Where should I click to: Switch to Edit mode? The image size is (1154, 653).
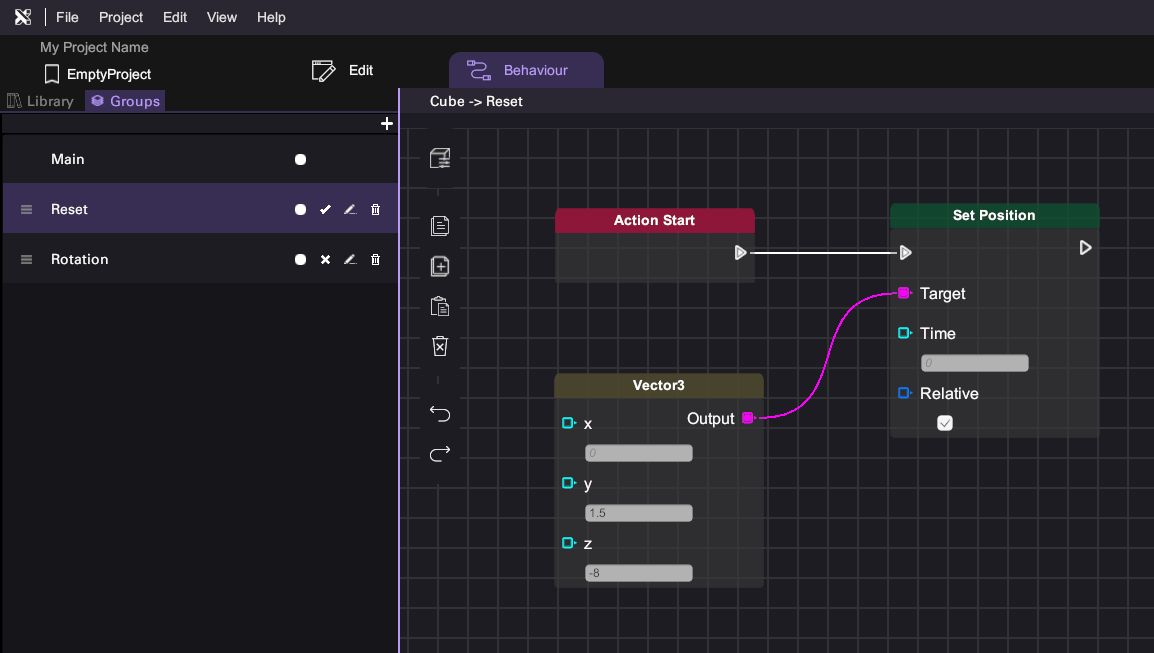[343, 70]
